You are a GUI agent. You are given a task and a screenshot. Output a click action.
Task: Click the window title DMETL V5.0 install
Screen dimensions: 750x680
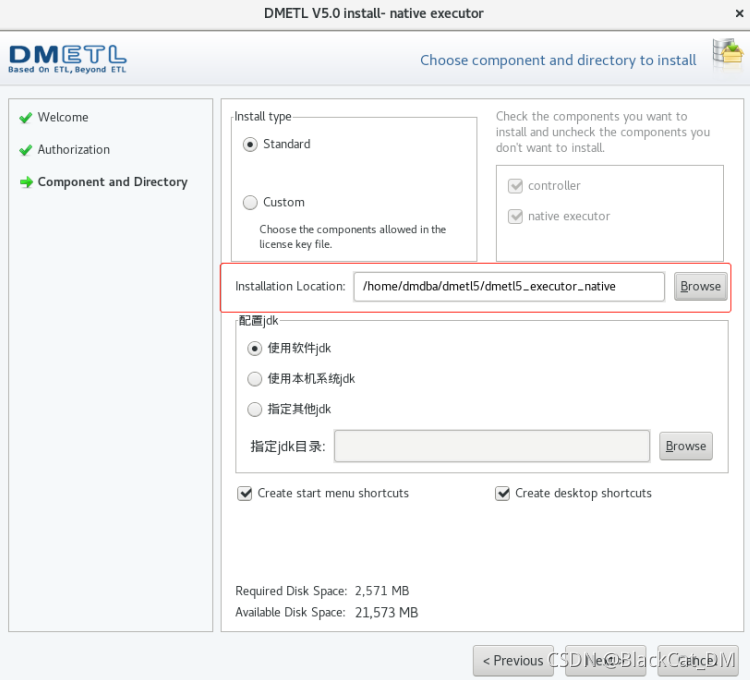(374, 13)
